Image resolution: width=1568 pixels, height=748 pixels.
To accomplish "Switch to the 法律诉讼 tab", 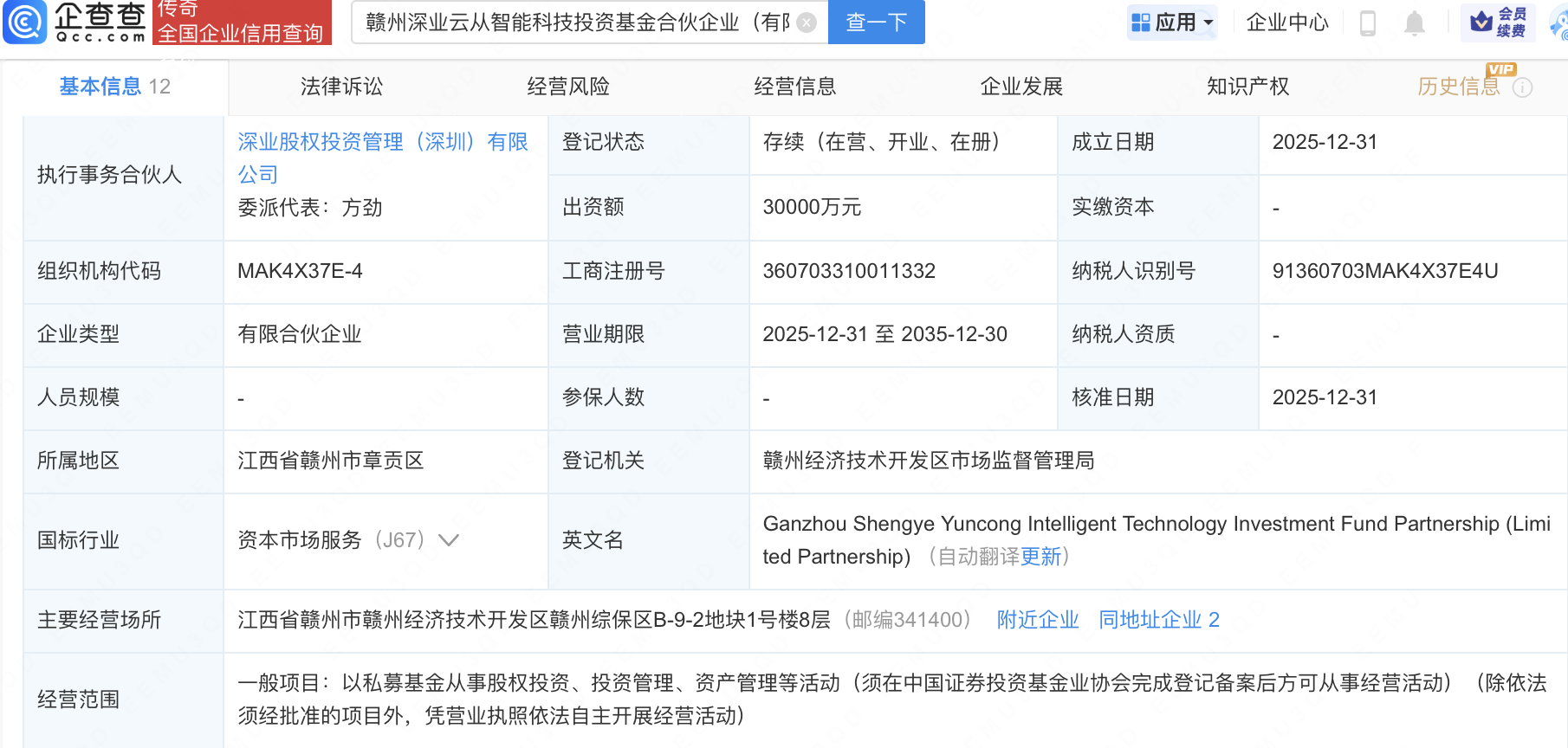I will click(341, 87).
